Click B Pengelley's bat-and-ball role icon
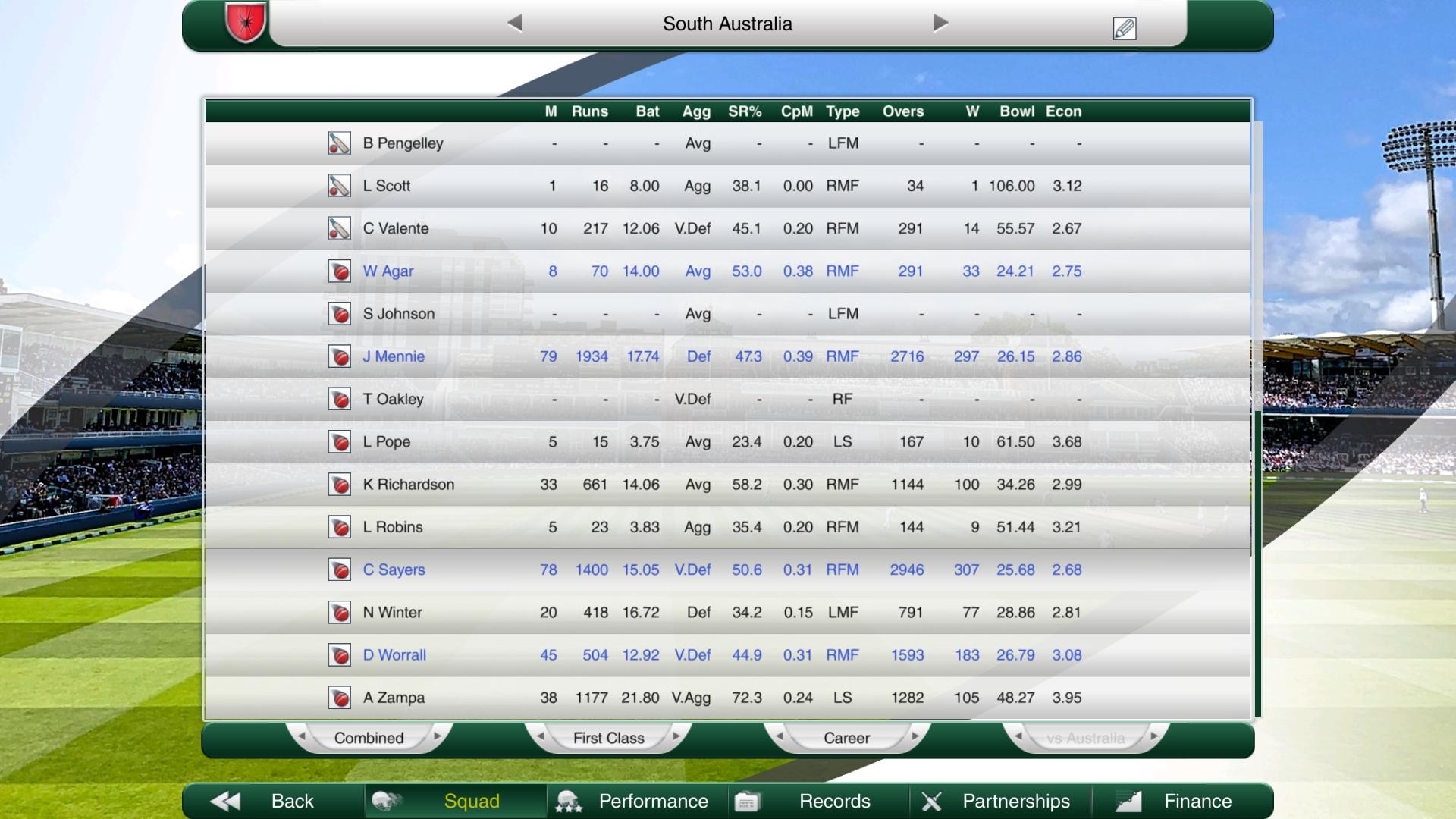Viewport: 1456px width, 819px height. coord(339,143)
